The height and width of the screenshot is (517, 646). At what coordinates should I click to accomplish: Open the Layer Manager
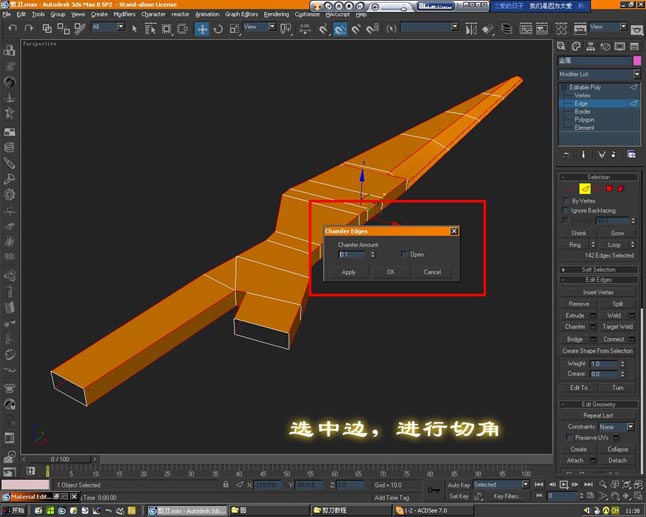[507, 29]
